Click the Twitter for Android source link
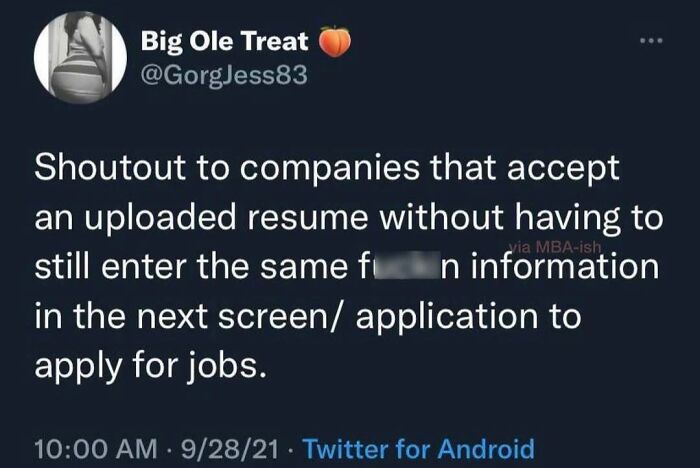Image resolution: width=700 pixels, height=468 pixels. [x=419, y=449]
